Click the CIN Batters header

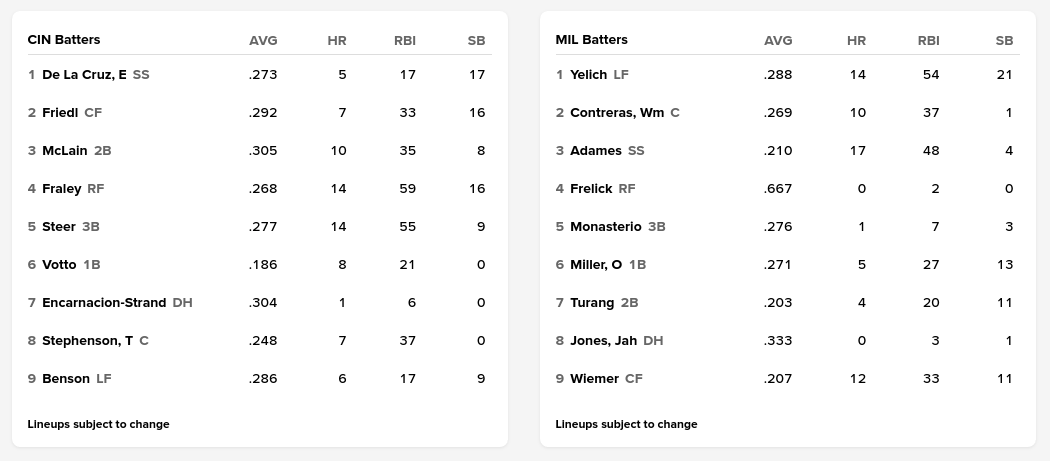point(64,40)
